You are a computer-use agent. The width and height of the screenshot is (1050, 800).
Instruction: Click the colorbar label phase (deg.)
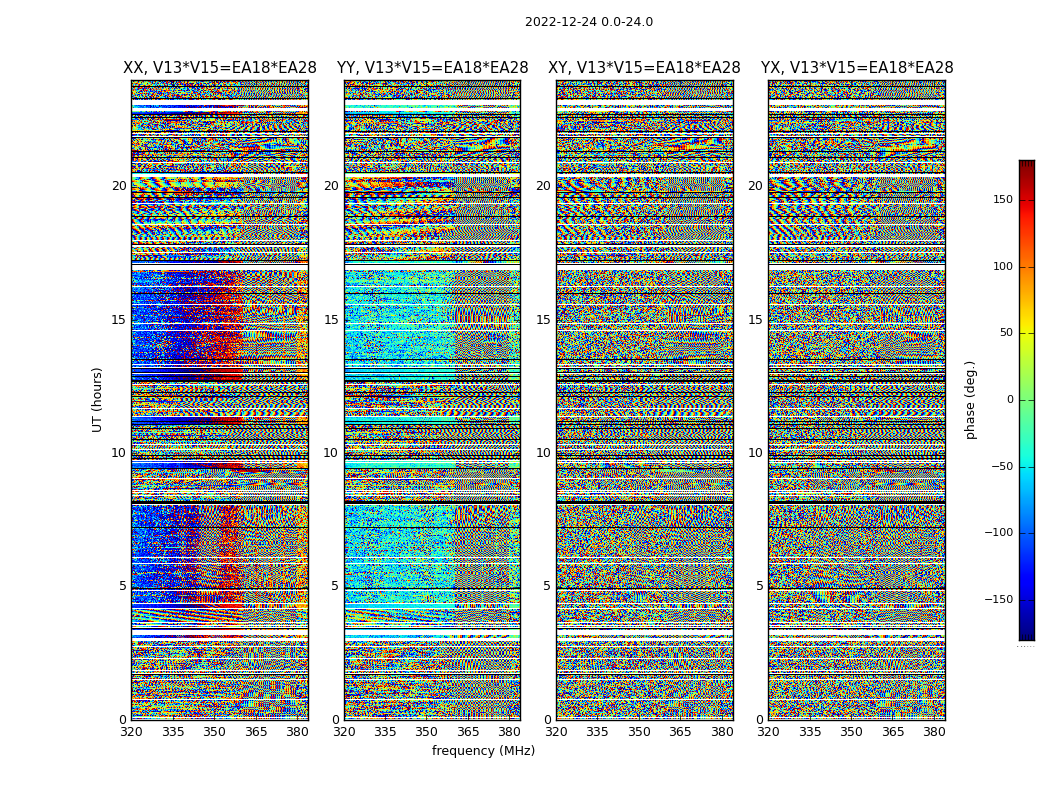pyautogui.click(x=970, y=400)
